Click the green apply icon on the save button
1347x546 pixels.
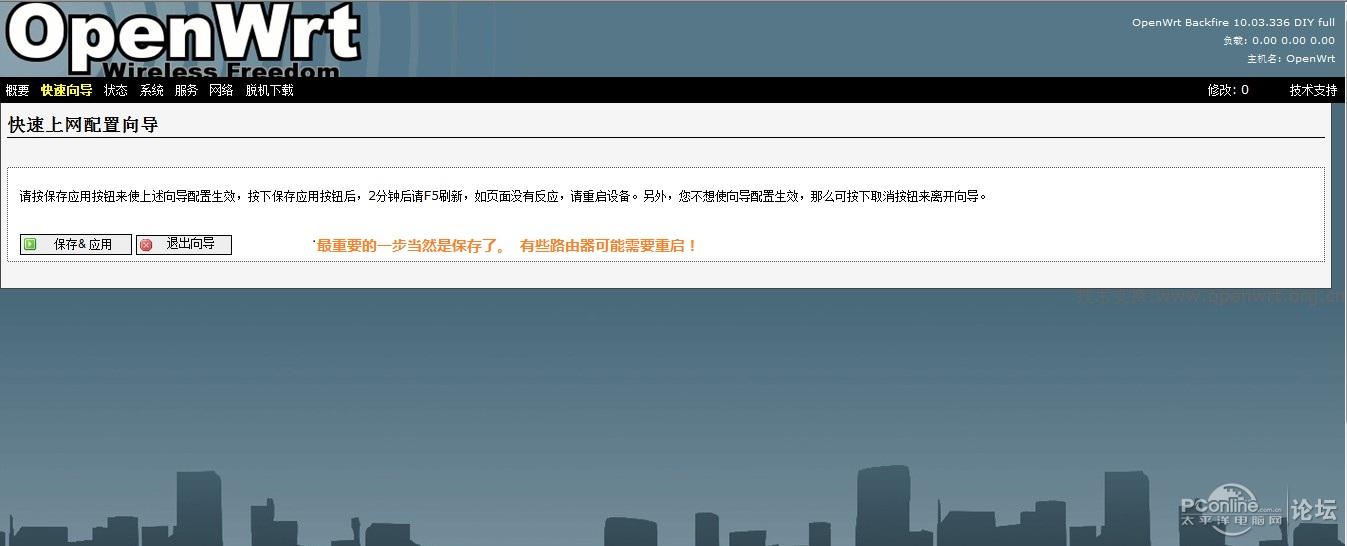pyautogui.click(x=30, y=244)
